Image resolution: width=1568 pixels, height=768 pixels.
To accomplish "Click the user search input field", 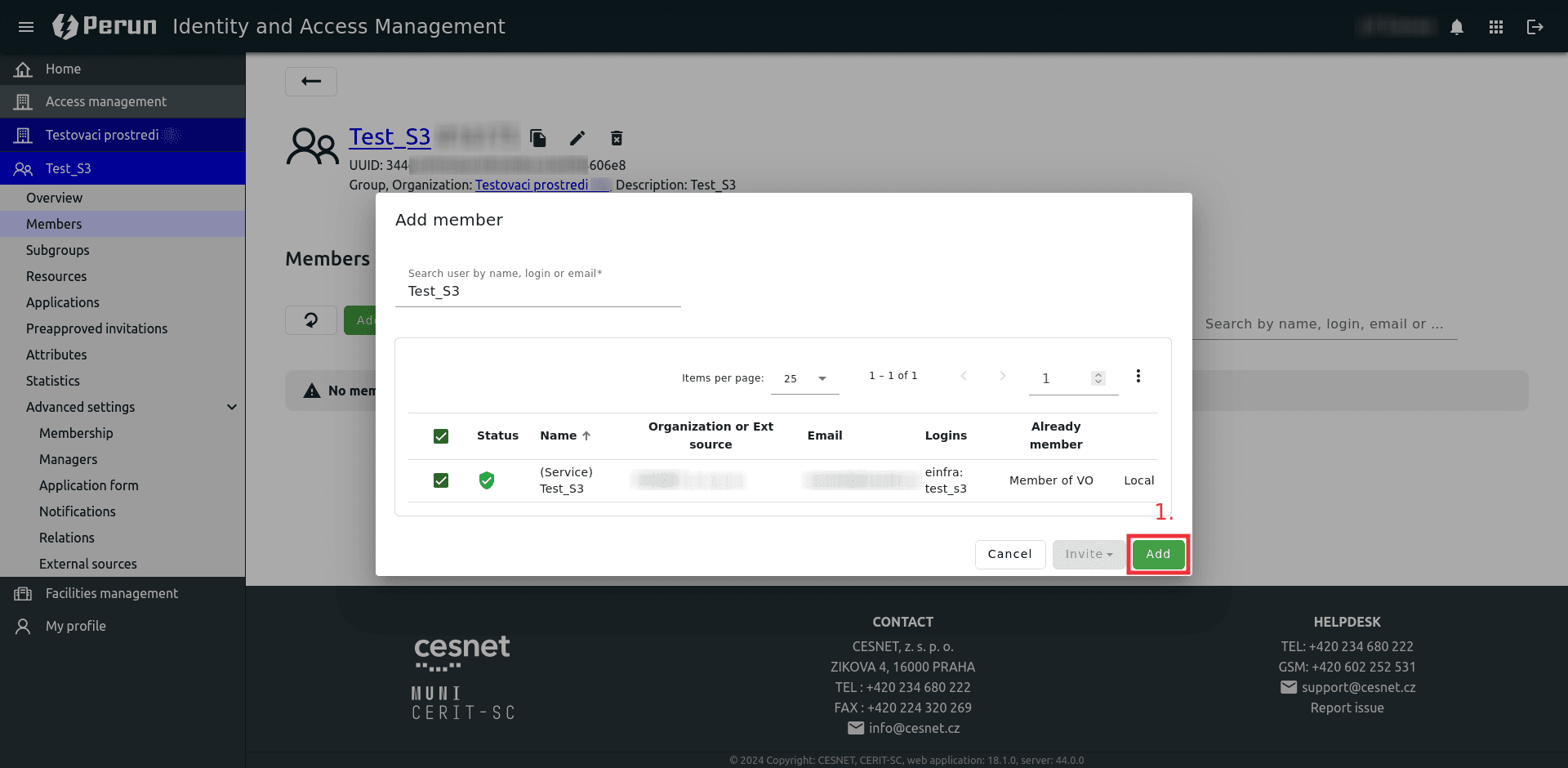I will click(537, 292).
